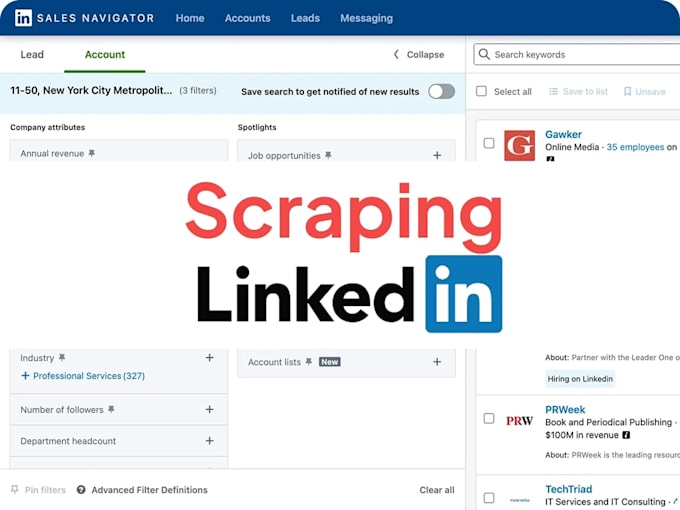The width and height of the screenshot is (680, 510).
Task: Click the plus icon before Professional Services
Action: click(x=25, y=376)
